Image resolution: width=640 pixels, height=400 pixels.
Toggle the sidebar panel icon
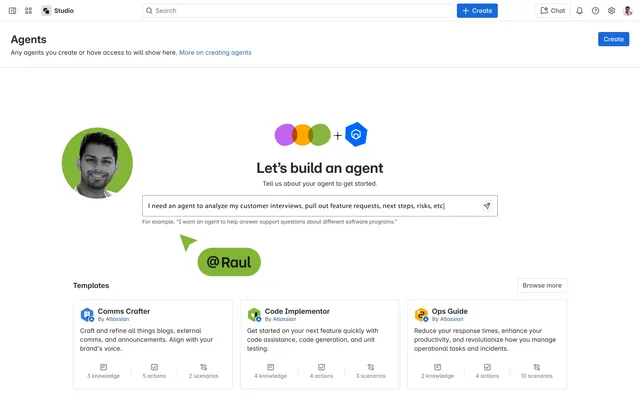[x=12, y=11]
